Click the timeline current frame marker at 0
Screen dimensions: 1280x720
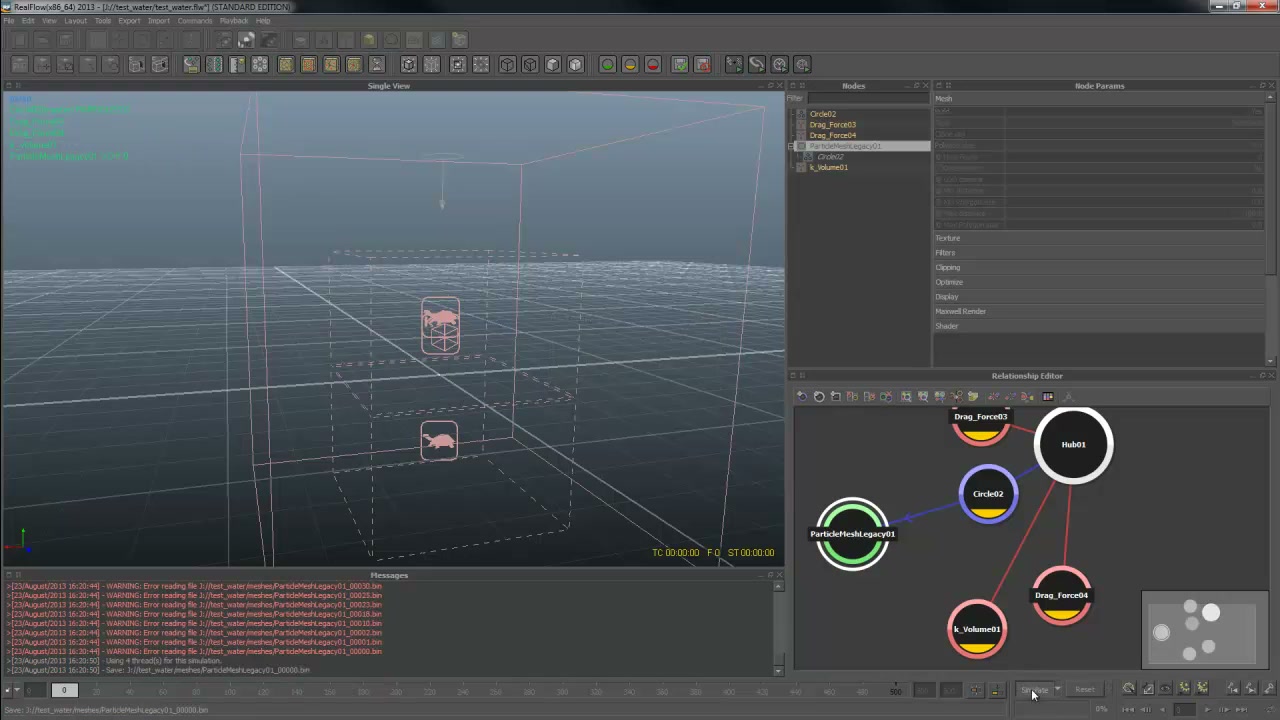point(63,690)
